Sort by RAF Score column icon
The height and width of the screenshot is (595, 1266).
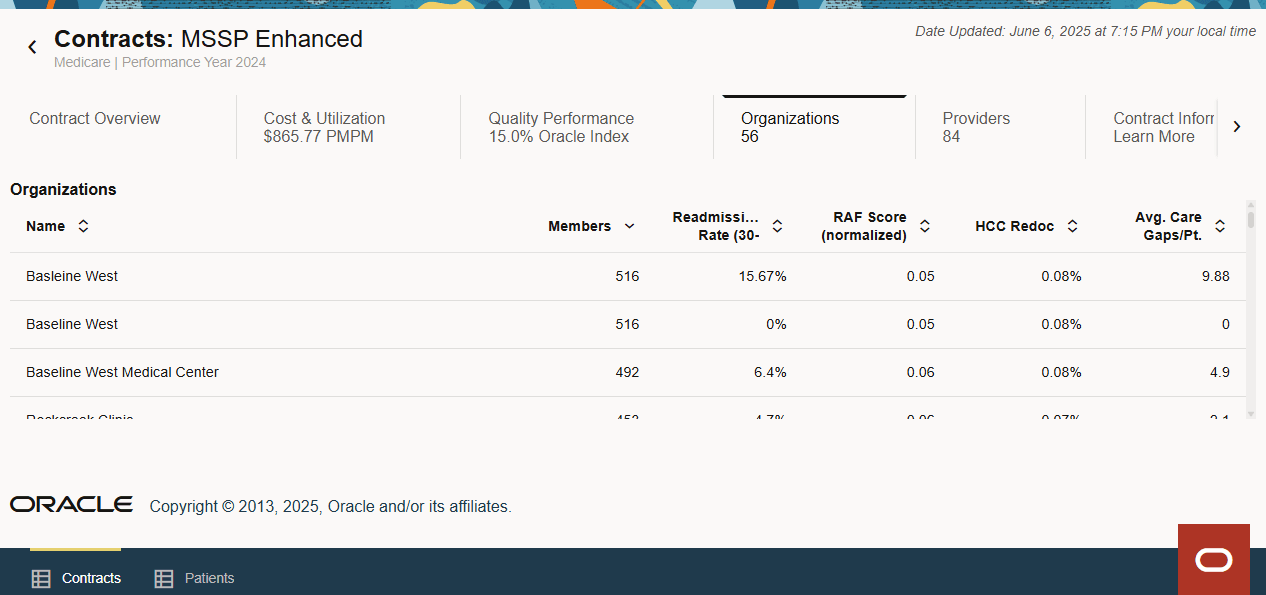pyautogui.click(x=925, y=226)
